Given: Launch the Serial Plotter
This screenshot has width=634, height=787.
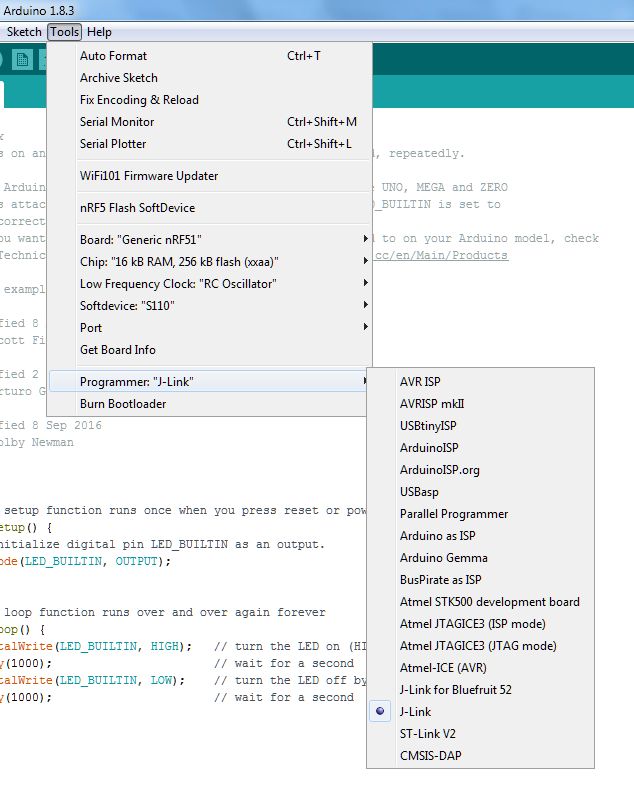Looking at the screenshot, I should tap(210, 144).
